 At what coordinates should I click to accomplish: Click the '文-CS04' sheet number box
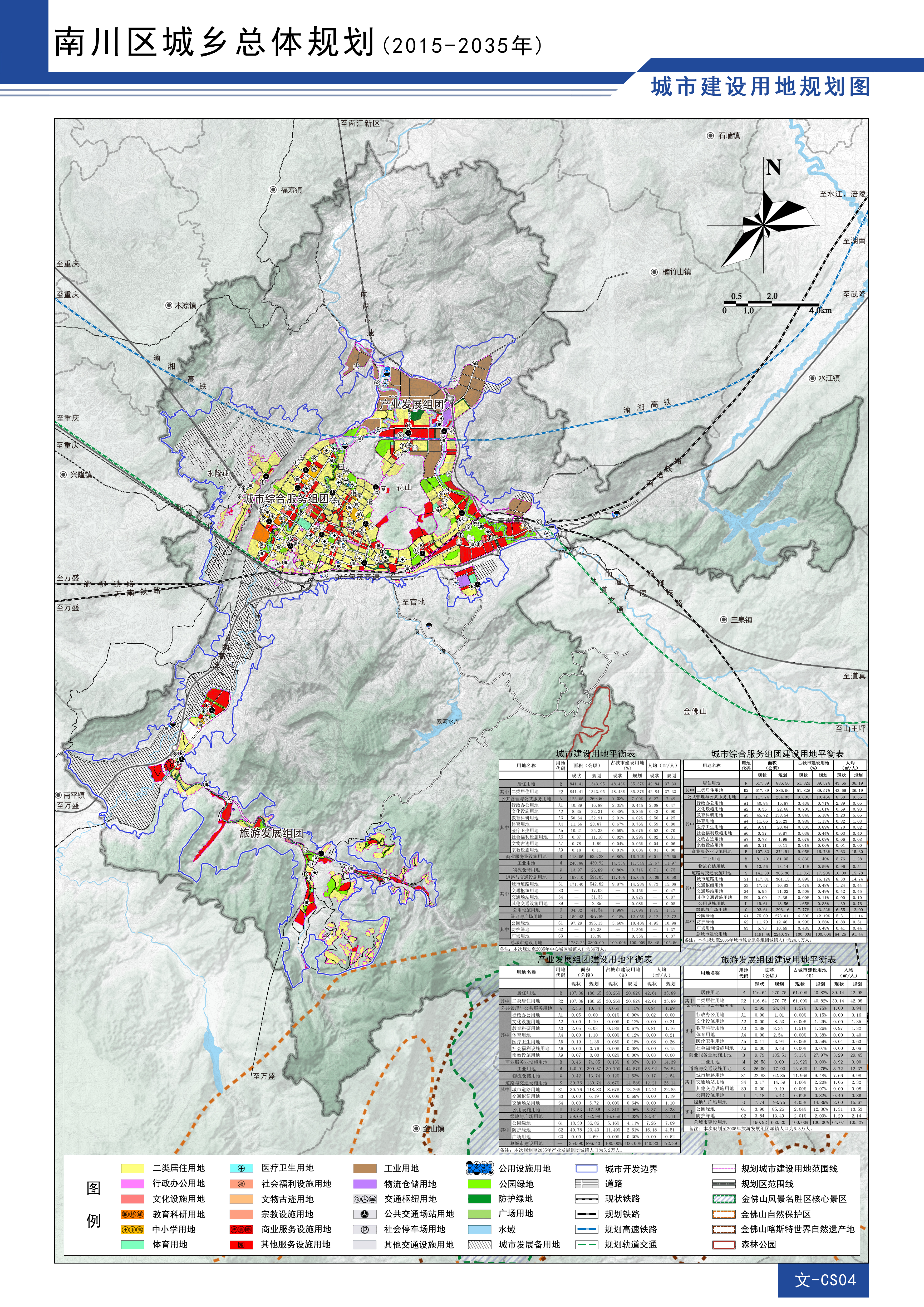pos(824,1280)
